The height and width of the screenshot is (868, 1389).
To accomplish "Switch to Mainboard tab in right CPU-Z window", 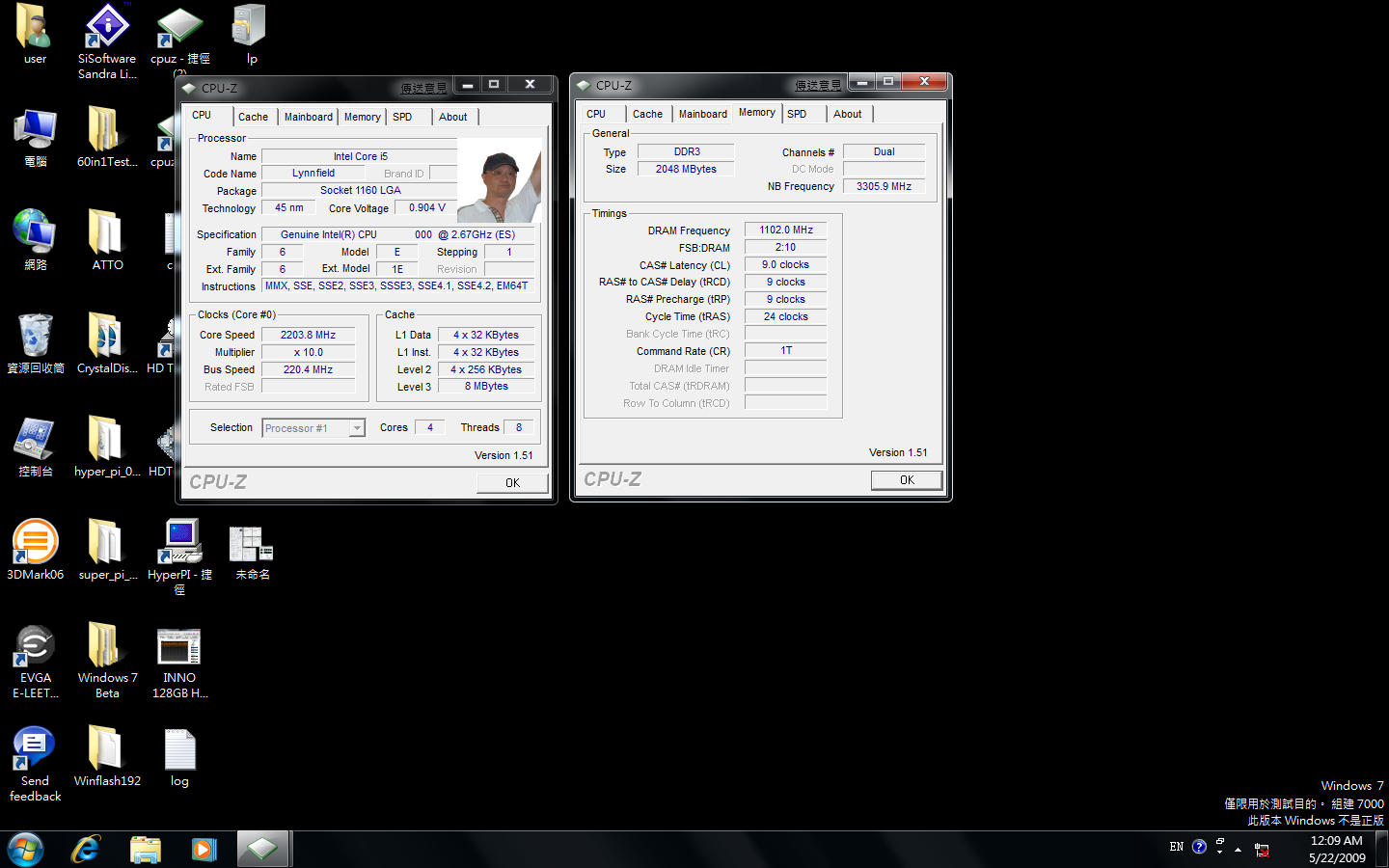I will tap(703, 114).
